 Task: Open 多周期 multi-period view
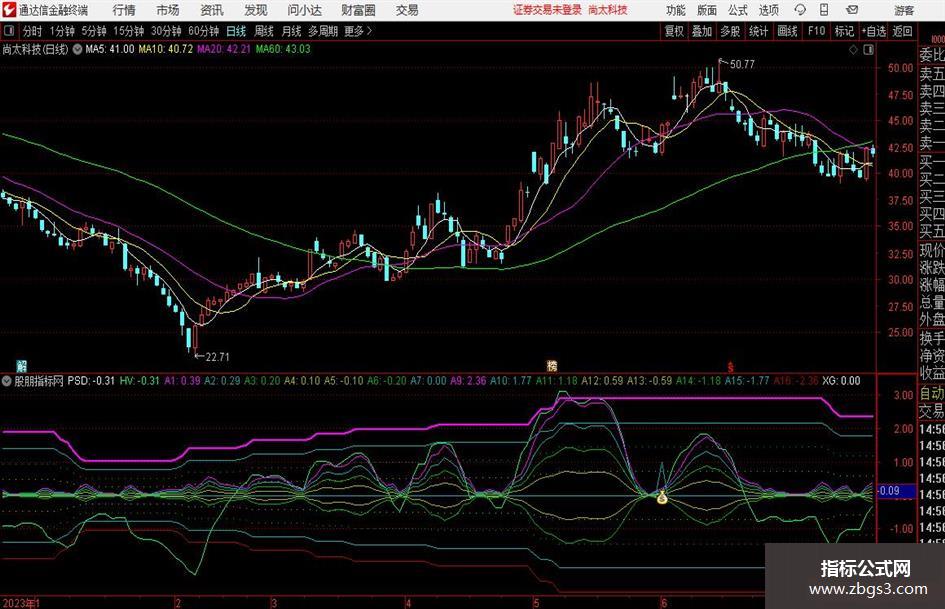tap(323, 31)
